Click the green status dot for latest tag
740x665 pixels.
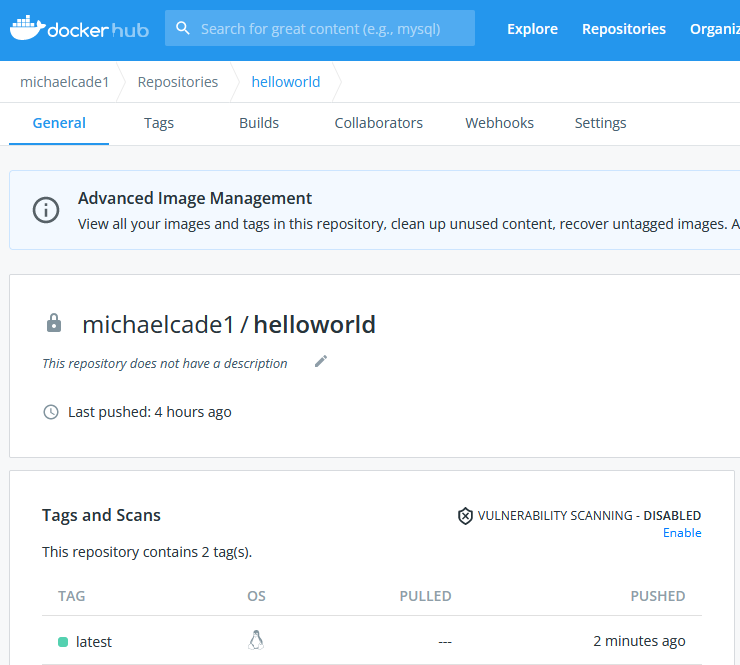63,642
